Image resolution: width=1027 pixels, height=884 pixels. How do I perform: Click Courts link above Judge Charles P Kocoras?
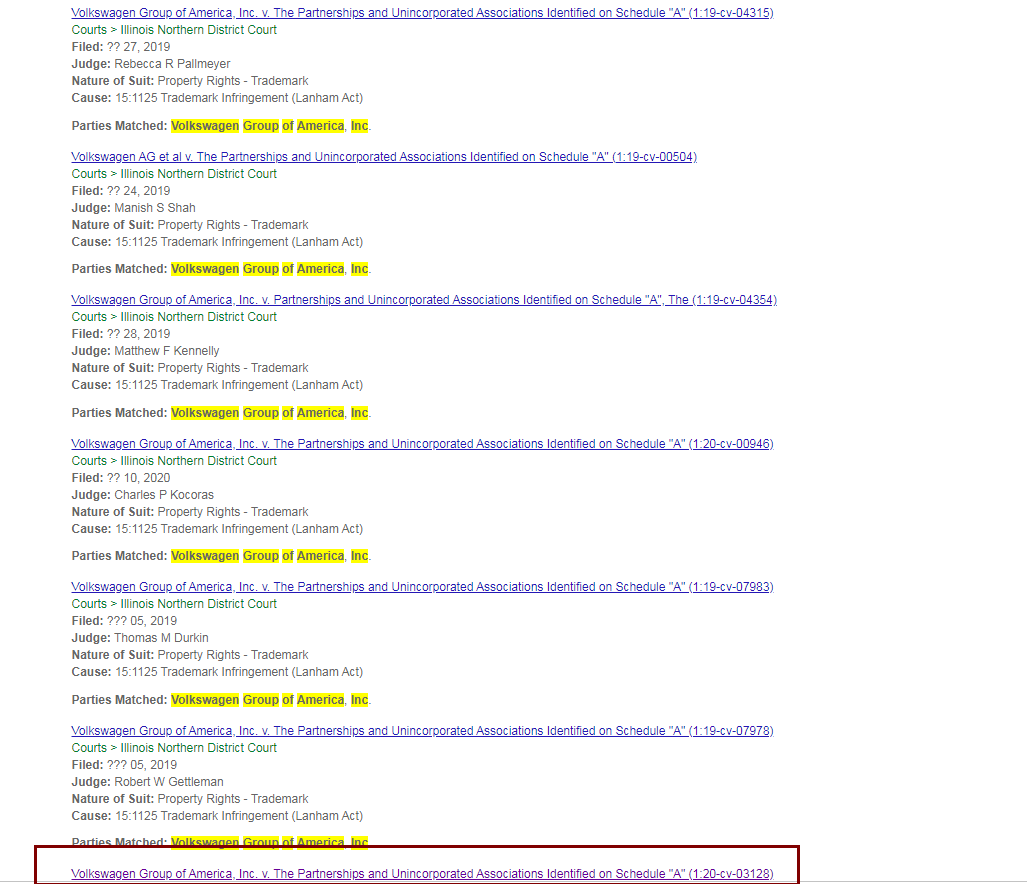89,460
